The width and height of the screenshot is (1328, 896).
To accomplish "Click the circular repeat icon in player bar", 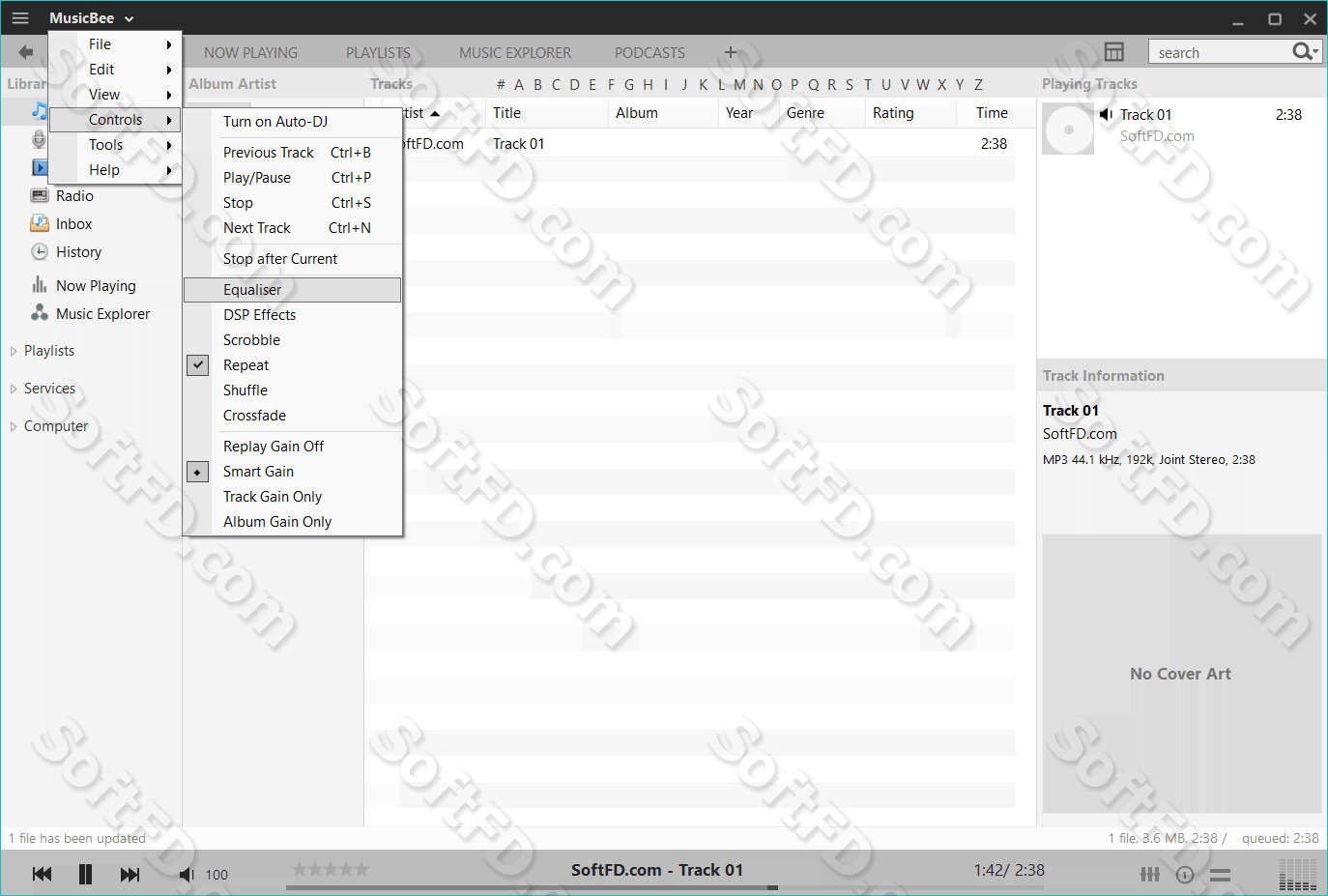I will (1185, 875).
